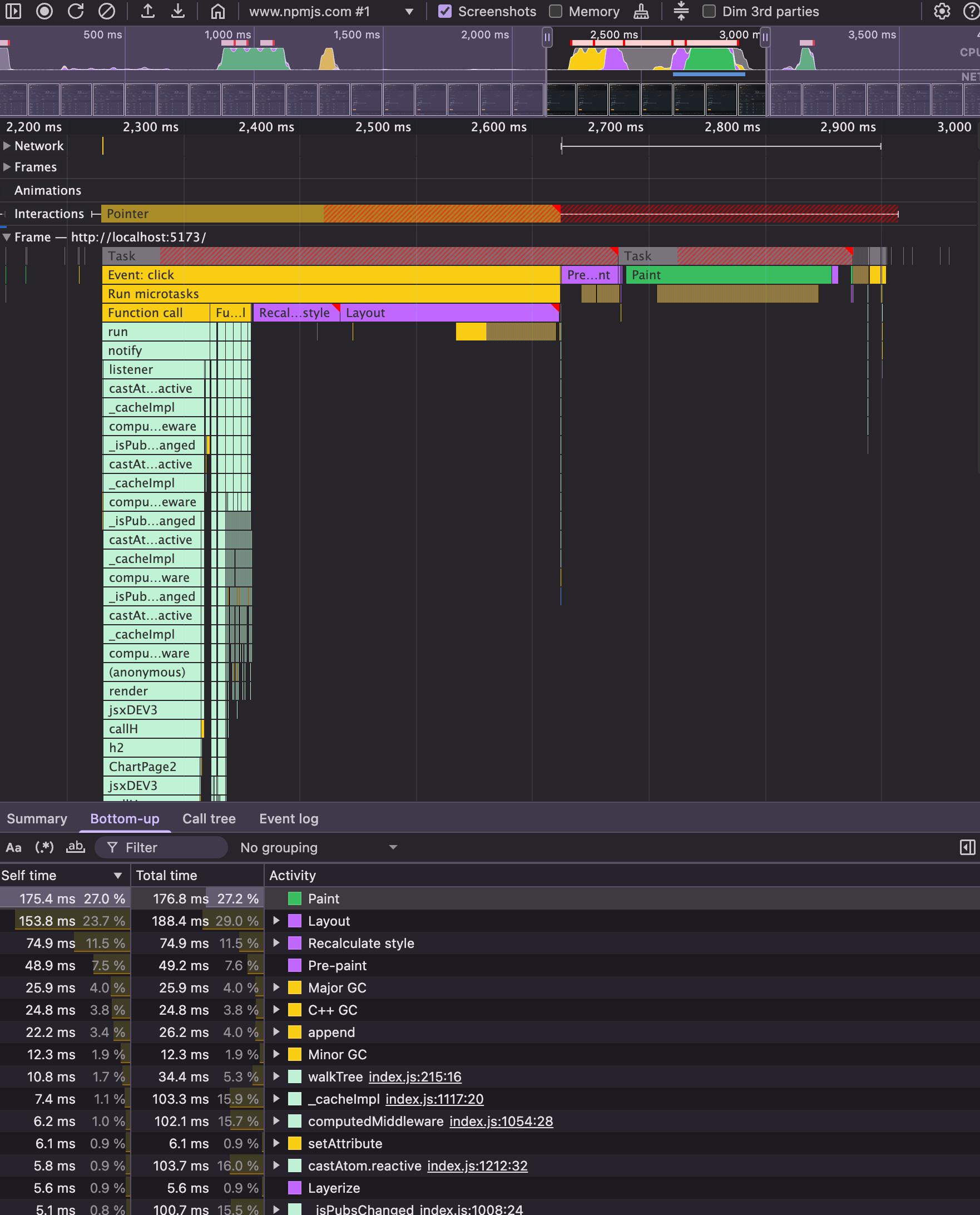
Task: Open the walkTree index.js:215:16 link
Action: point(415,1076)
